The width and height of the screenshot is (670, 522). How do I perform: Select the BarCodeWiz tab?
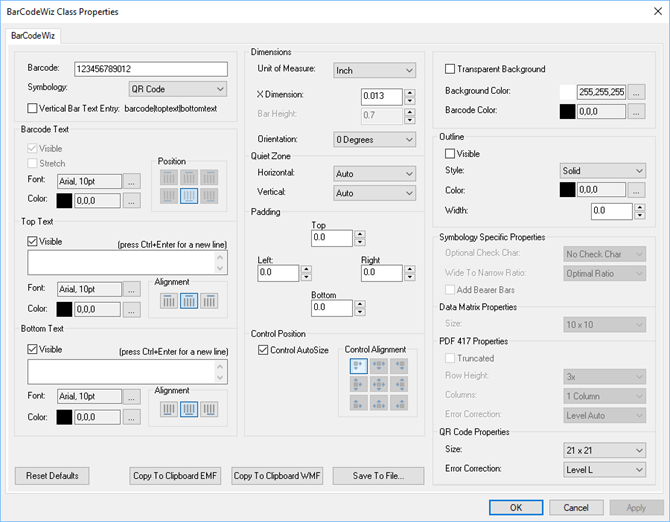tap(33, 36)
